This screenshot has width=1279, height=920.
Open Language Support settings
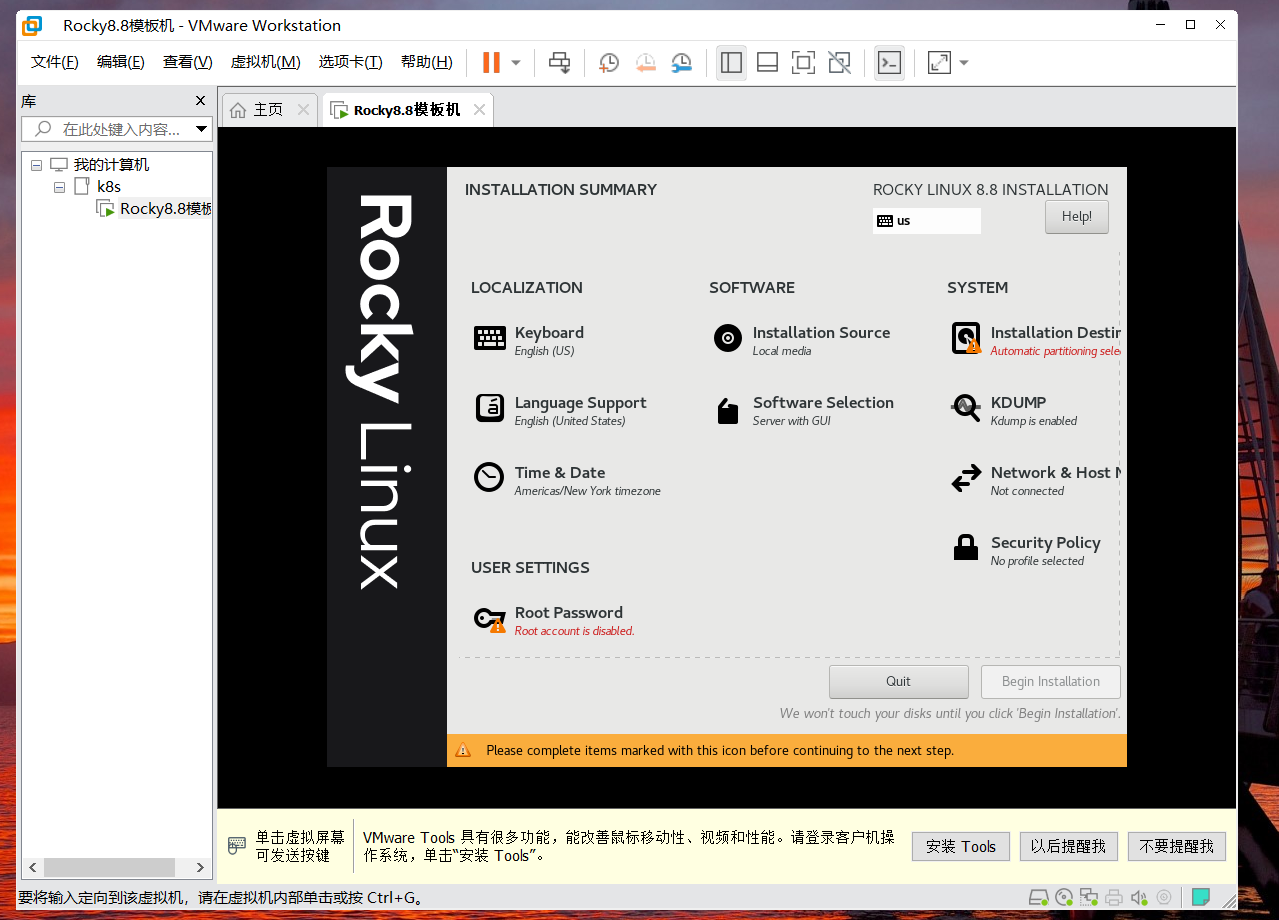[561, 410]
